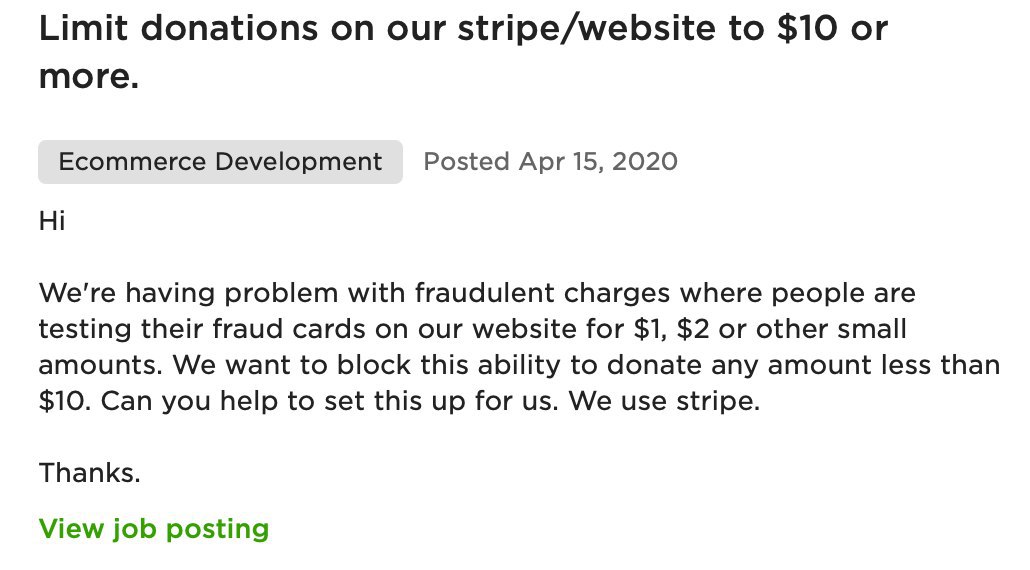The width and height of the screenshot is (1030, 570).
Task: Click '$1,' amount in the description
Action: [x=650, y=329]
